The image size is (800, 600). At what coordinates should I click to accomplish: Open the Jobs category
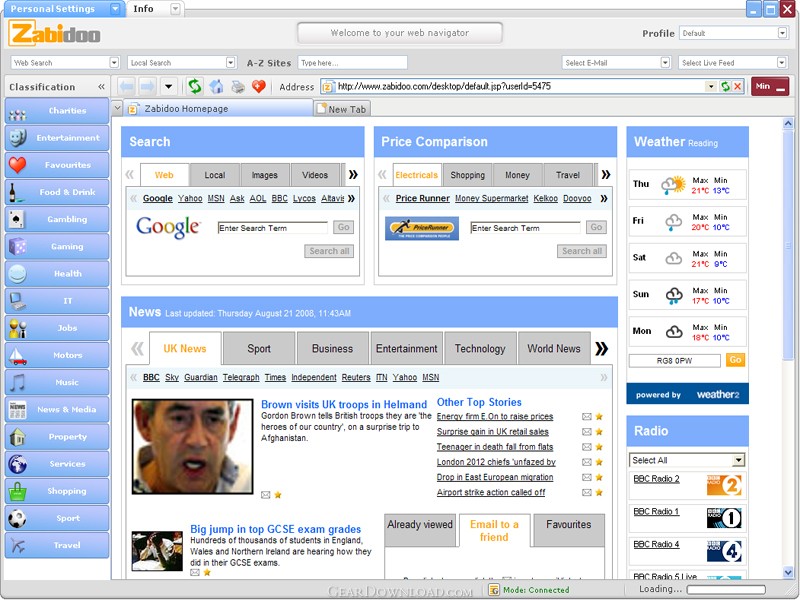57,328
